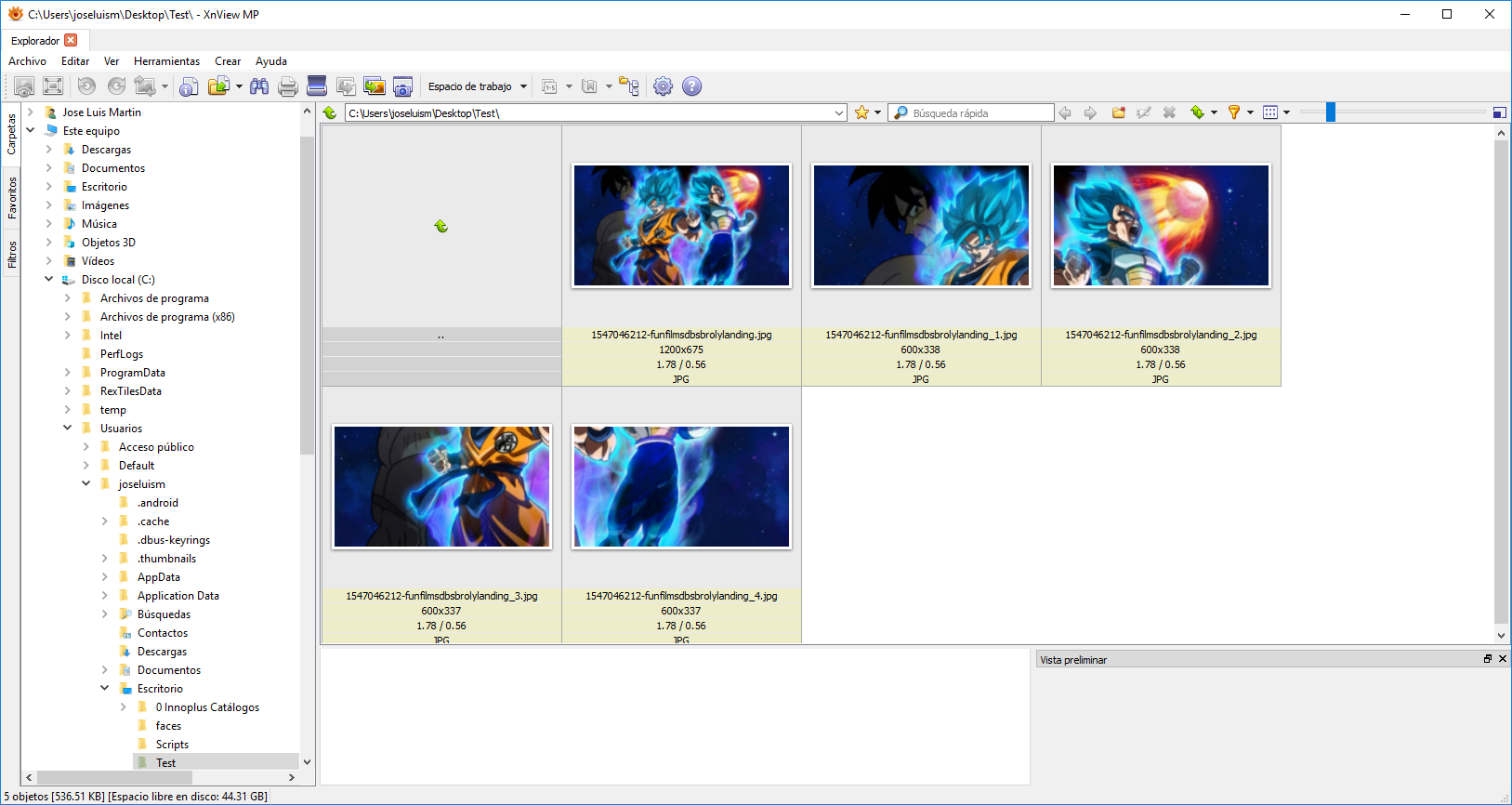
Task: Open the Editar menu
Action: click(75, 61)
